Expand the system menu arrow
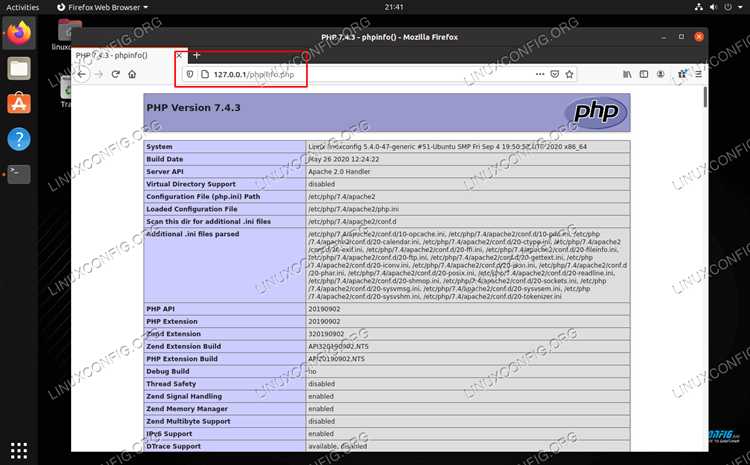Screen dimensions: 750x465 (740, 8)
